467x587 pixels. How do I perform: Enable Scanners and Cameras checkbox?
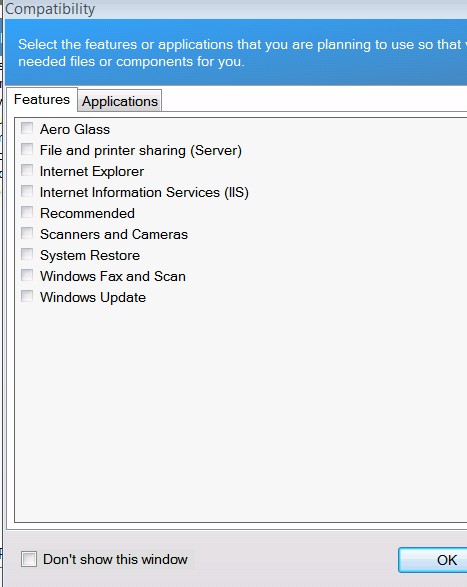coord(27,233)
